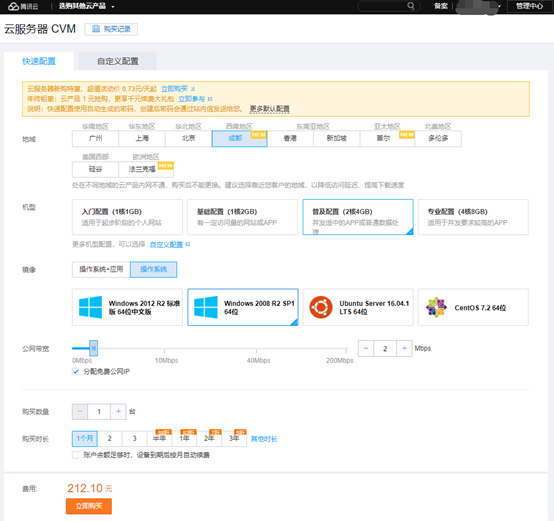Select 操作系统+应用 image type
This screenshot has height=521, width=554.
click(101, 270)
